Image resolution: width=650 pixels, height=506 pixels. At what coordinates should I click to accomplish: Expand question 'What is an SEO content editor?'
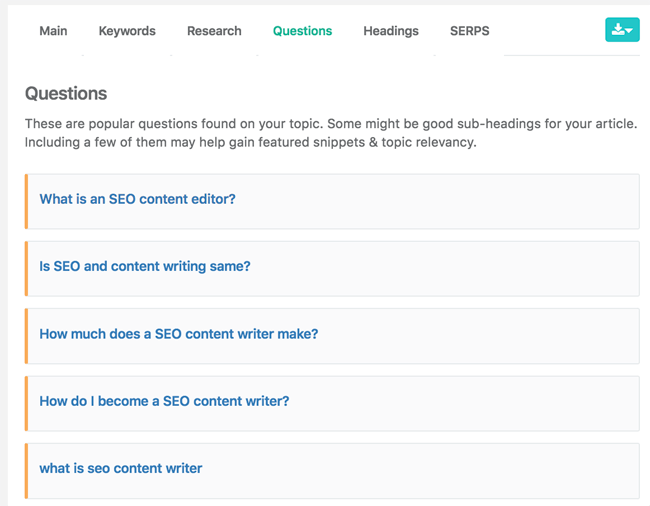click(x=332, y=201)
